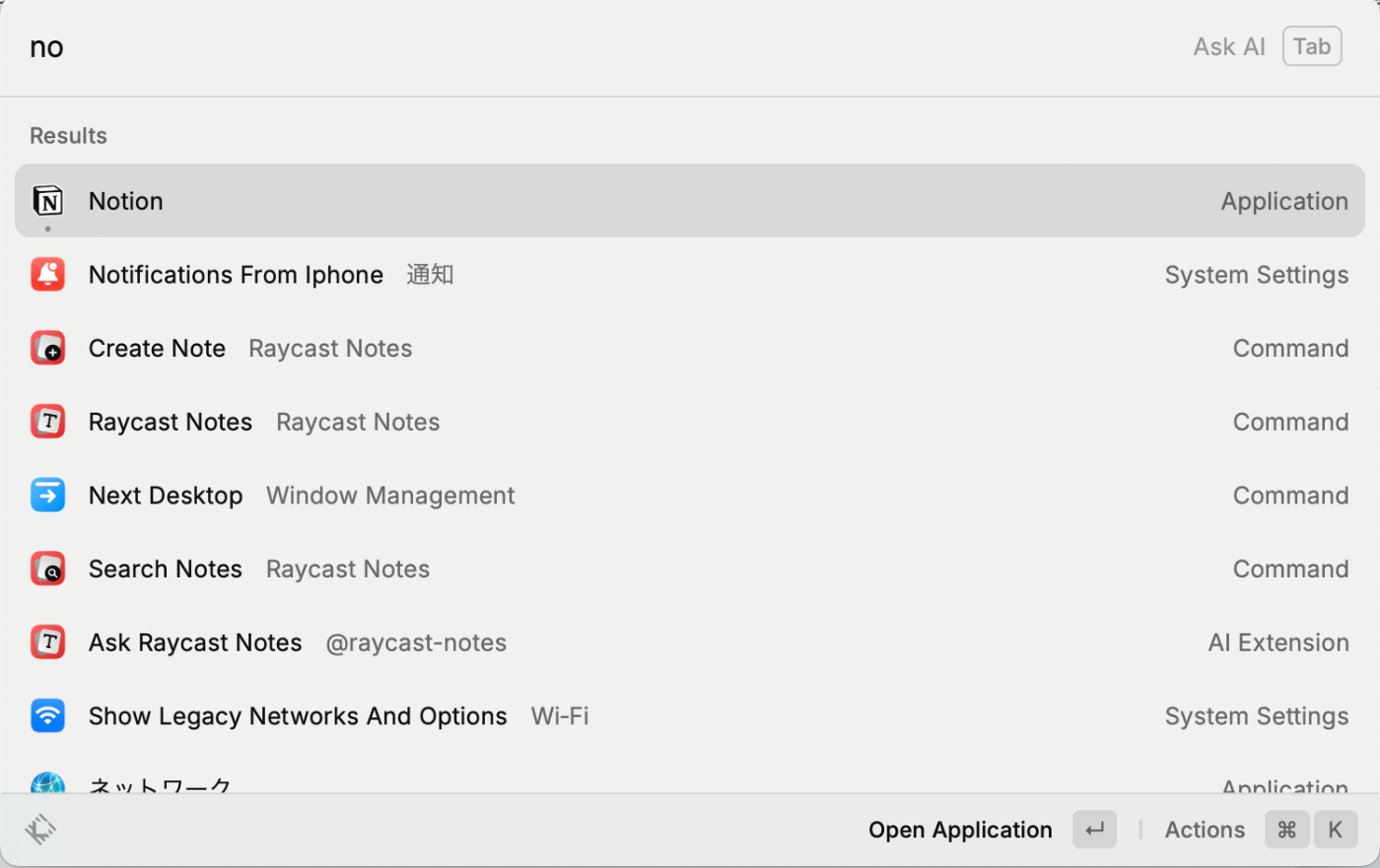Click the search input field containing 'no'
1380x868 pixels.
click(x=591, y=47)
